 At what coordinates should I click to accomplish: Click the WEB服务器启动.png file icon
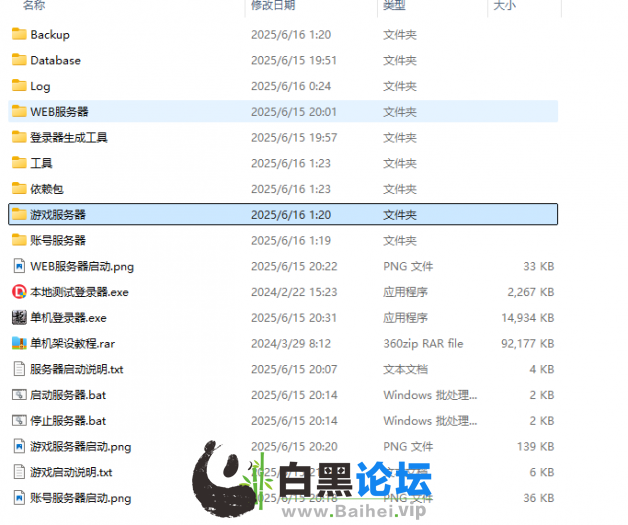coord(19,266)
